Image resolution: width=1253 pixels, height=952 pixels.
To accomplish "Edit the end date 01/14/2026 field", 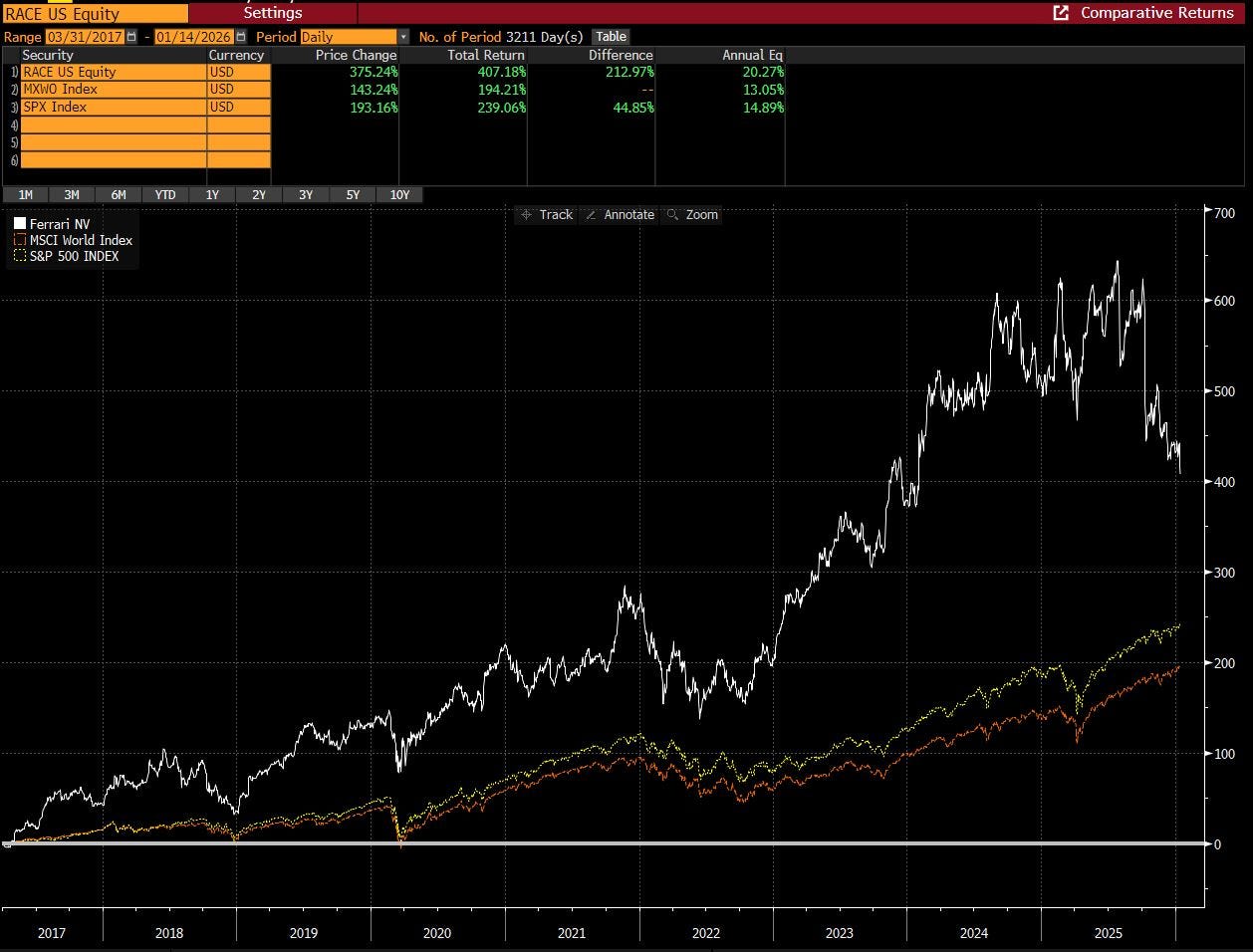I will [195, 37].
